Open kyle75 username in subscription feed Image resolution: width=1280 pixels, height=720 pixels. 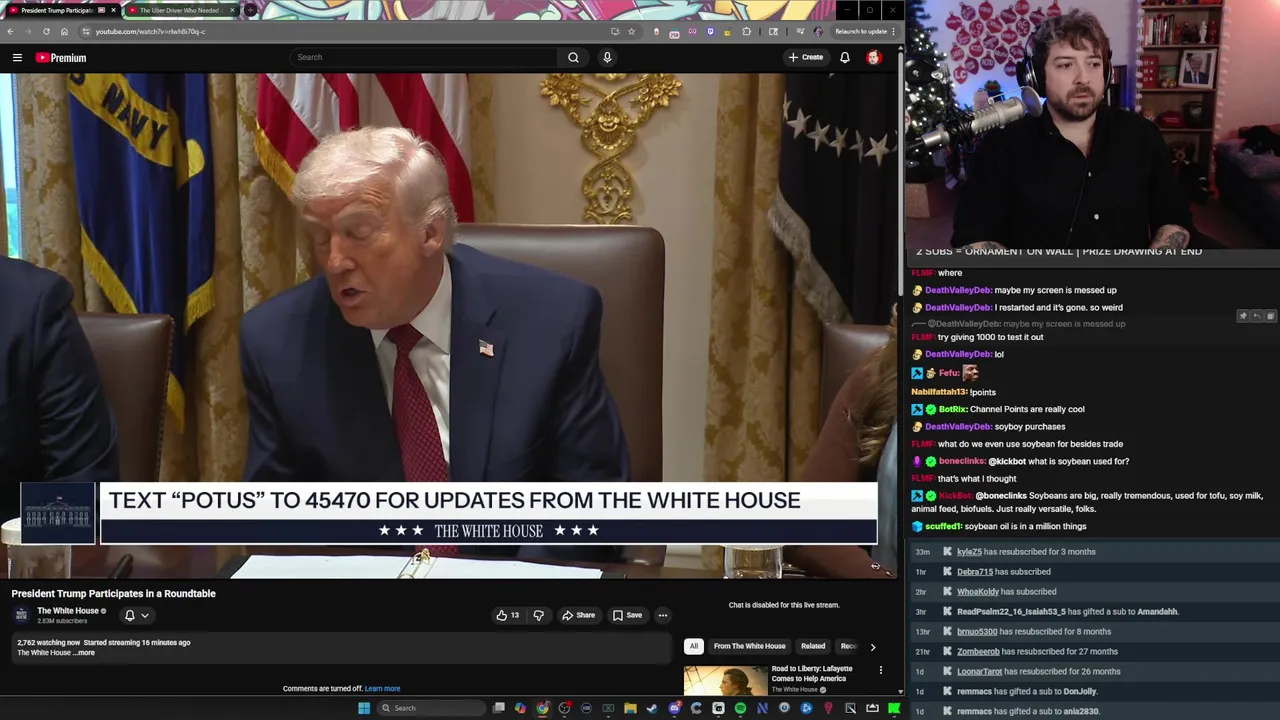(x=970, y=552)
